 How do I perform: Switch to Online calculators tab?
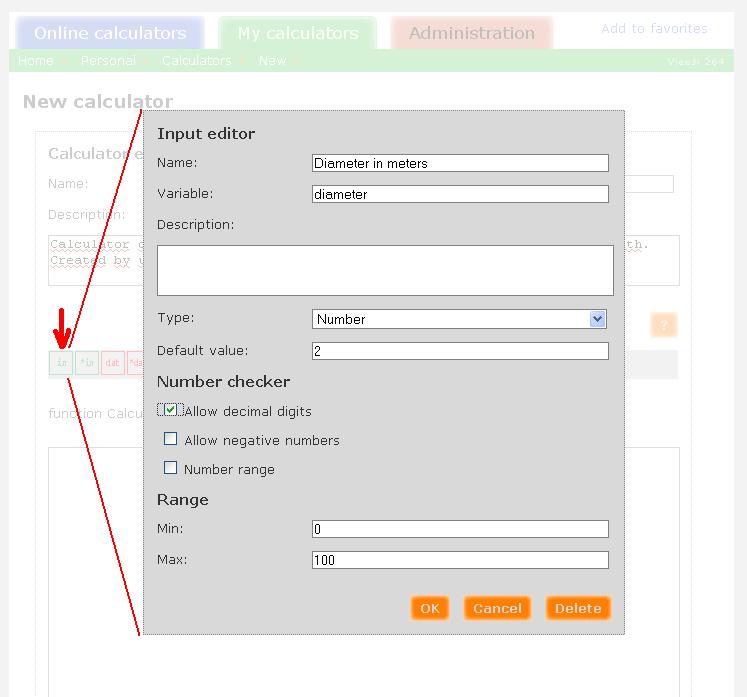point(110,33)
